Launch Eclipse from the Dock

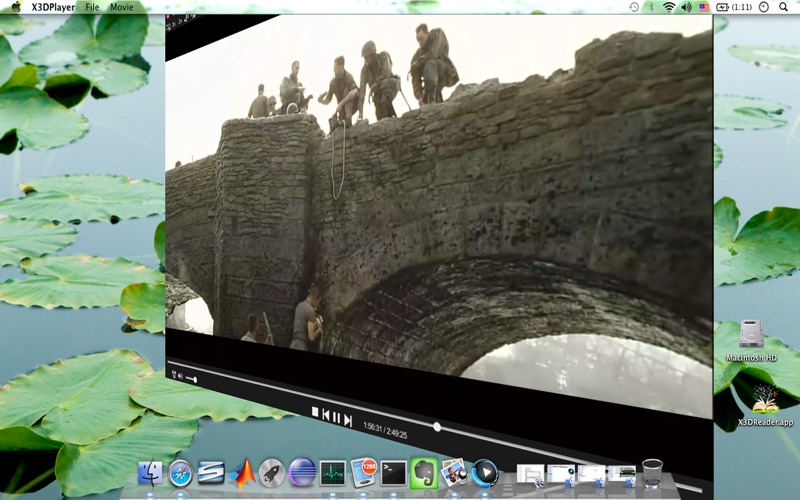click(302, 472)
